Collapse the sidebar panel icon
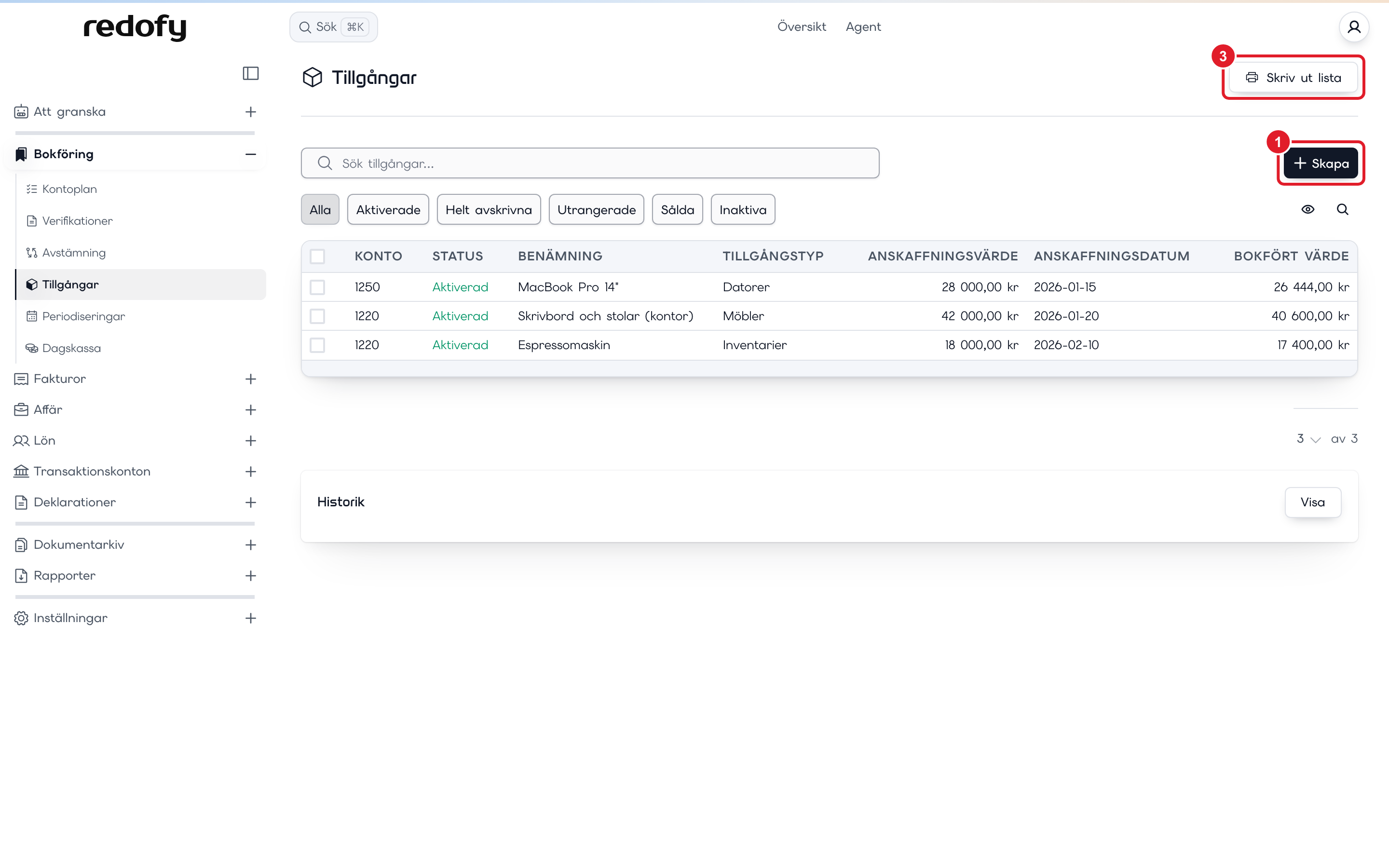The width and height of the screenshot is (1389, 868). 251,73
